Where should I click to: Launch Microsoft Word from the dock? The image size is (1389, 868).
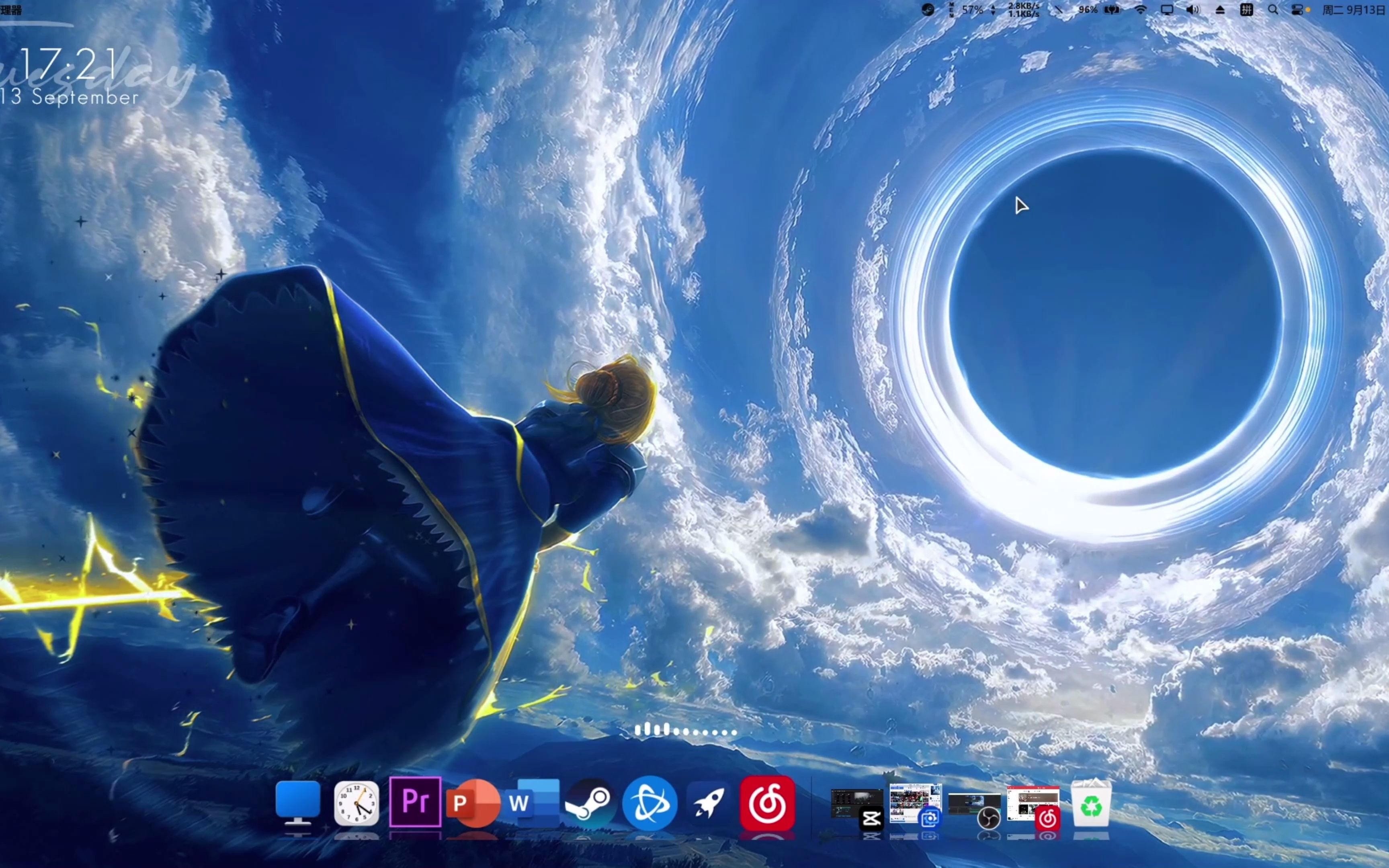(x=533, y=802)
